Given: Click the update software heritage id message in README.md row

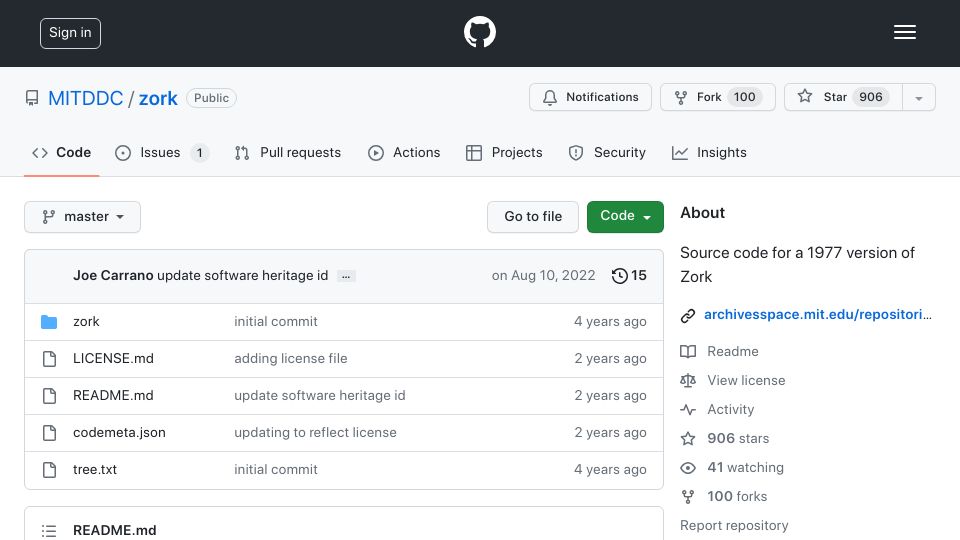Looking at the screenshot, I should tap(320, 396).
